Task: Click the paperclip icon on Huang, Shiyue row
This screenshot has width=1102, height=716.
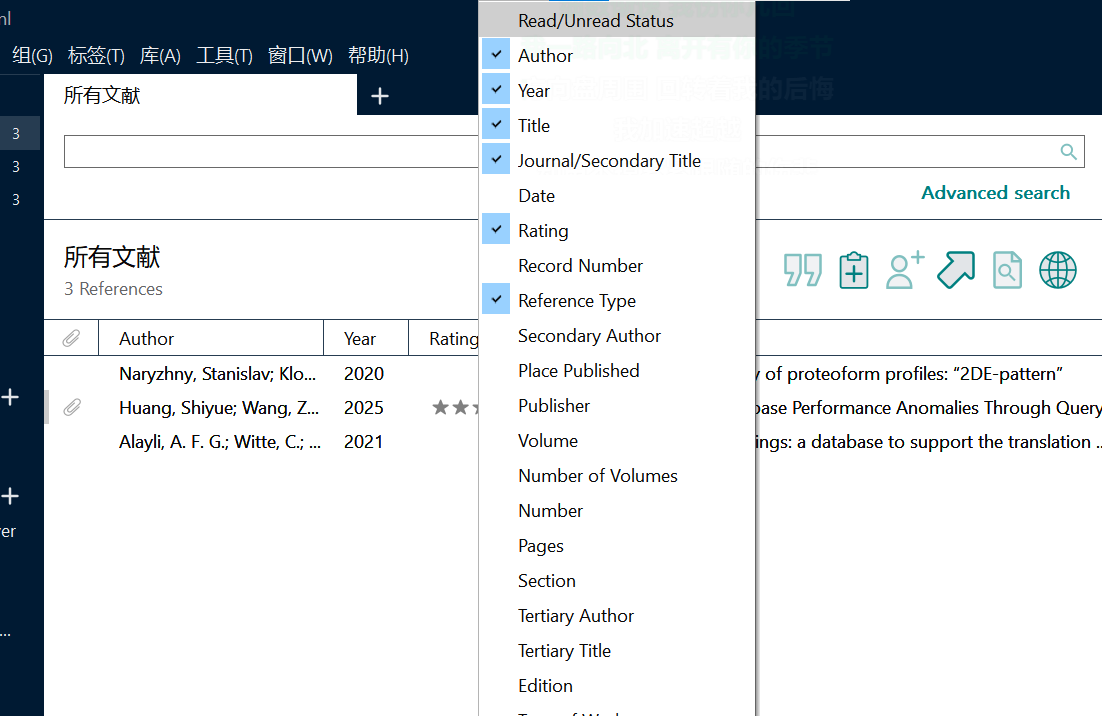Action: 72,408
